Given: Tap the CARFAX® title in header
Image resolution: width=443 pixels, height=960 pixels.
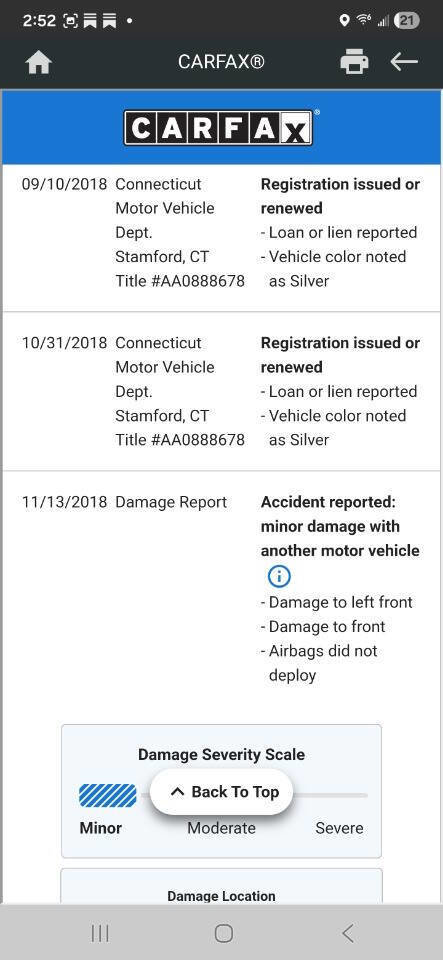Looking at the screenshot, I should [222, 62].
